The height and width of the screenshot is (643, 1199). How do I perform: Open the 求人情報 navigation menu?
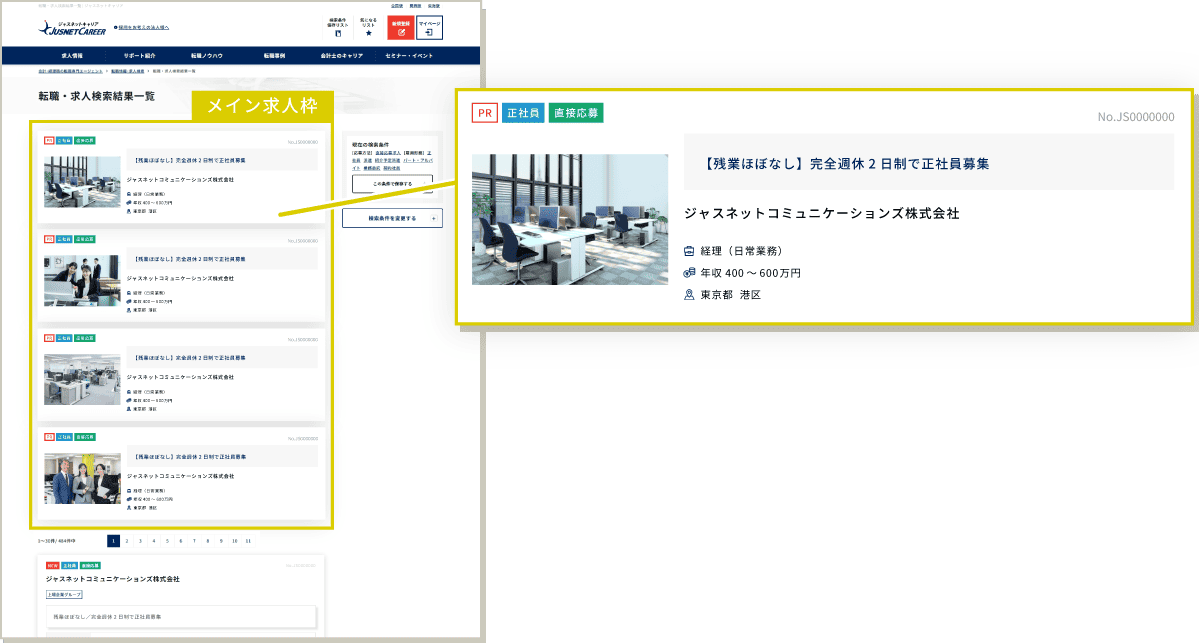coord(72,56)
